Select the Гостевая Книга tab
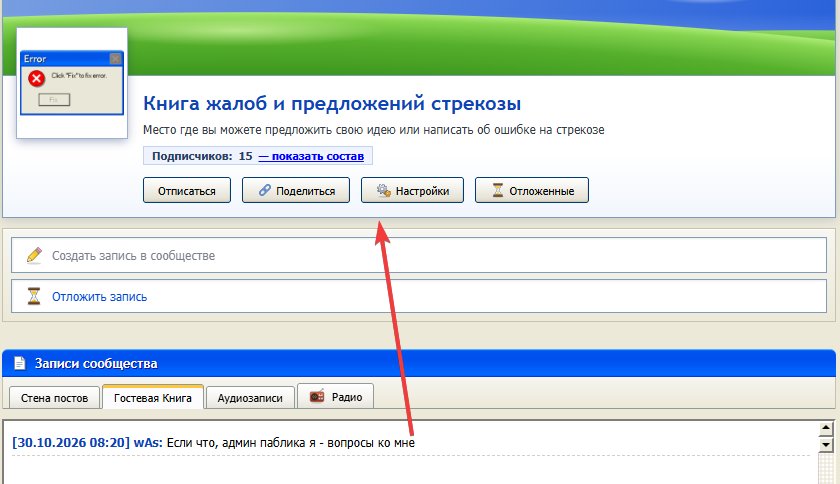Screen dimensions: 840x484 (x=153, y=397)
